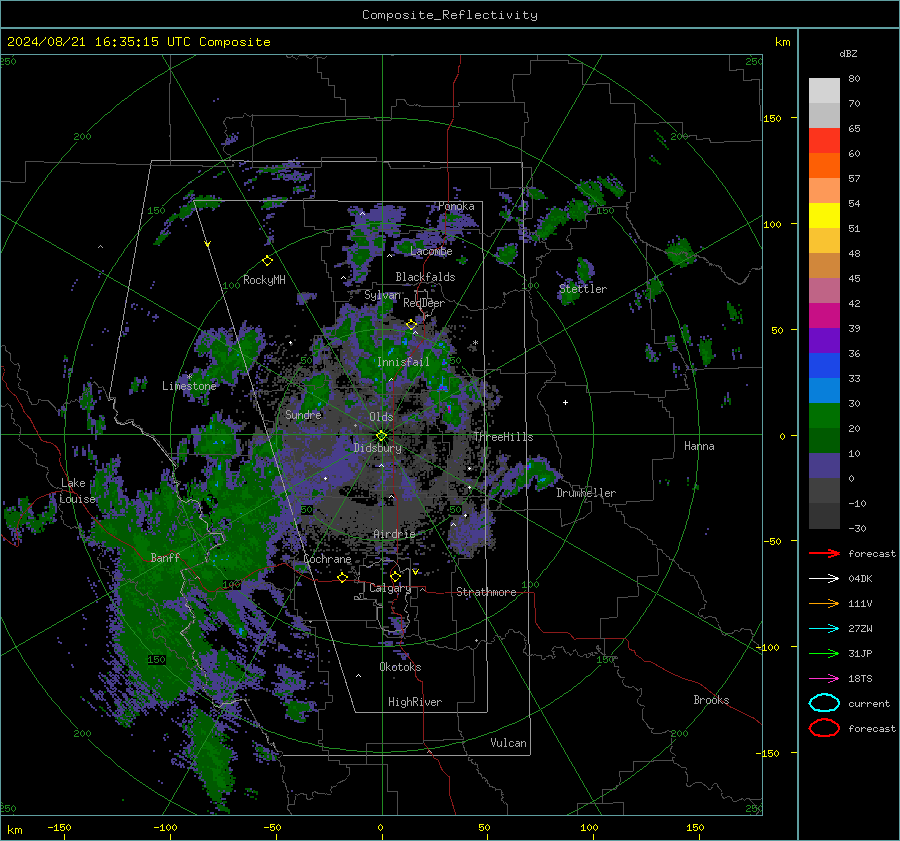This screenshot has width=900, height=841.
Task: Click the orange 111V arrow icon
Action: (824, 603)
